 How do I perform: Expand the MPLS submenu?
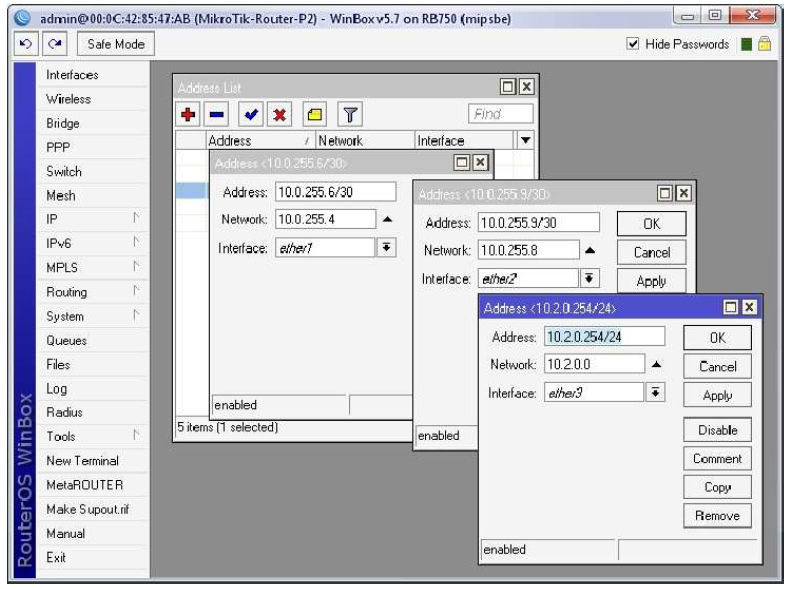click(x=92, y=267)
